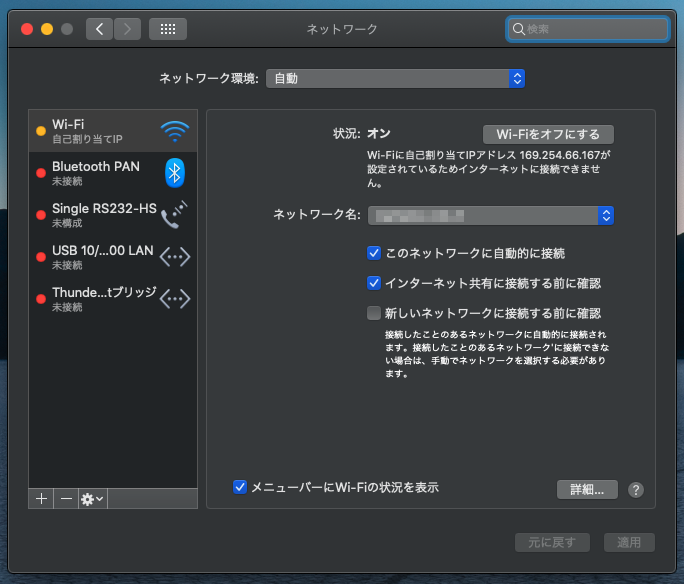Show all preferences grid button
Screen dimensions: 684x584
[x=168, y=29]
